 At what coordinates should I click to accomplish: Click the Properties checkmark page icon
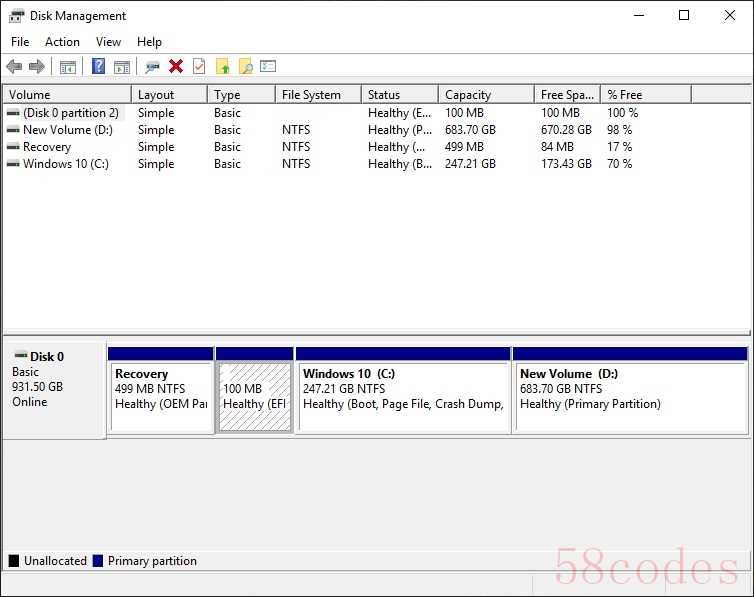[199, 66]
